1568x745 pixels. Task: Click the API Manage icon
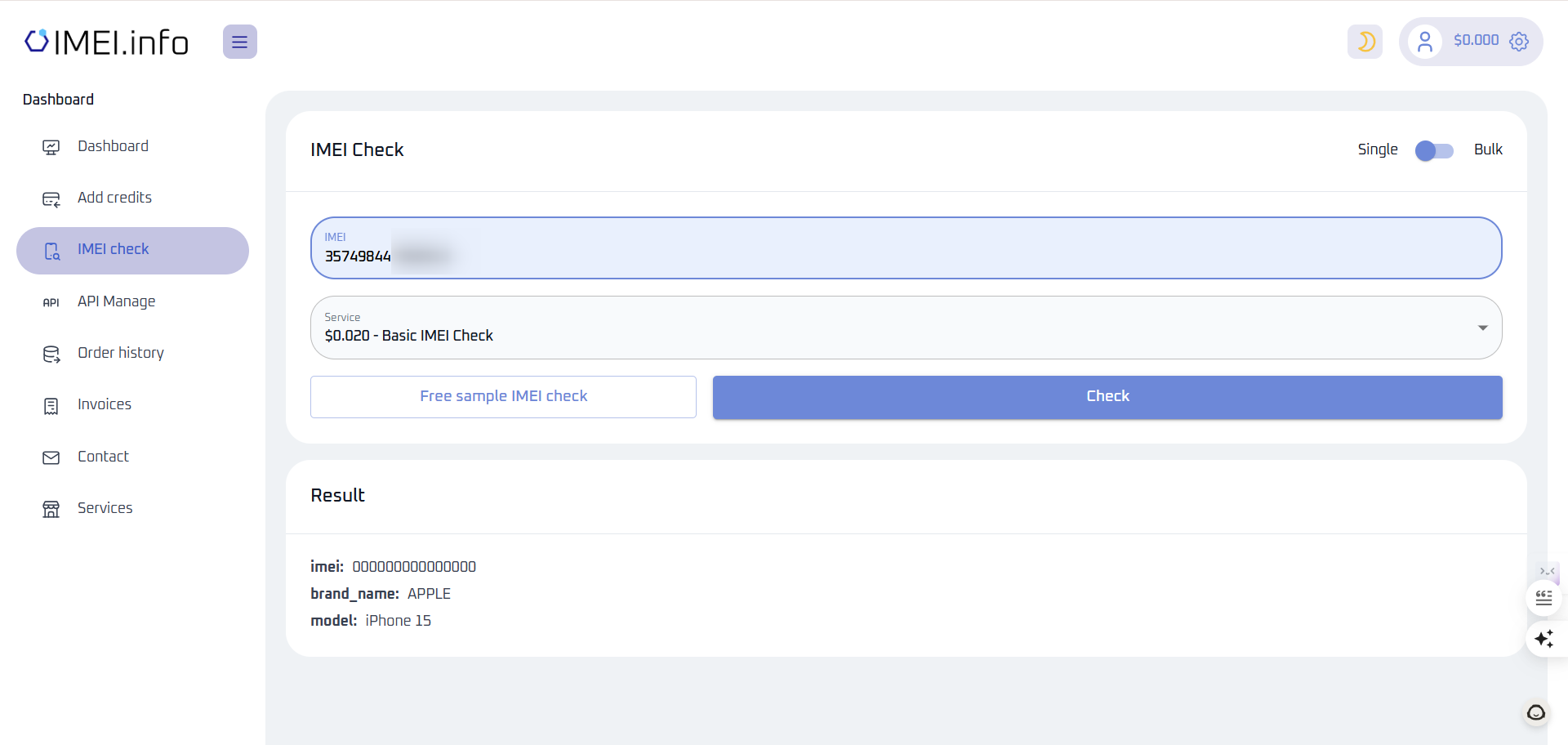51,302
